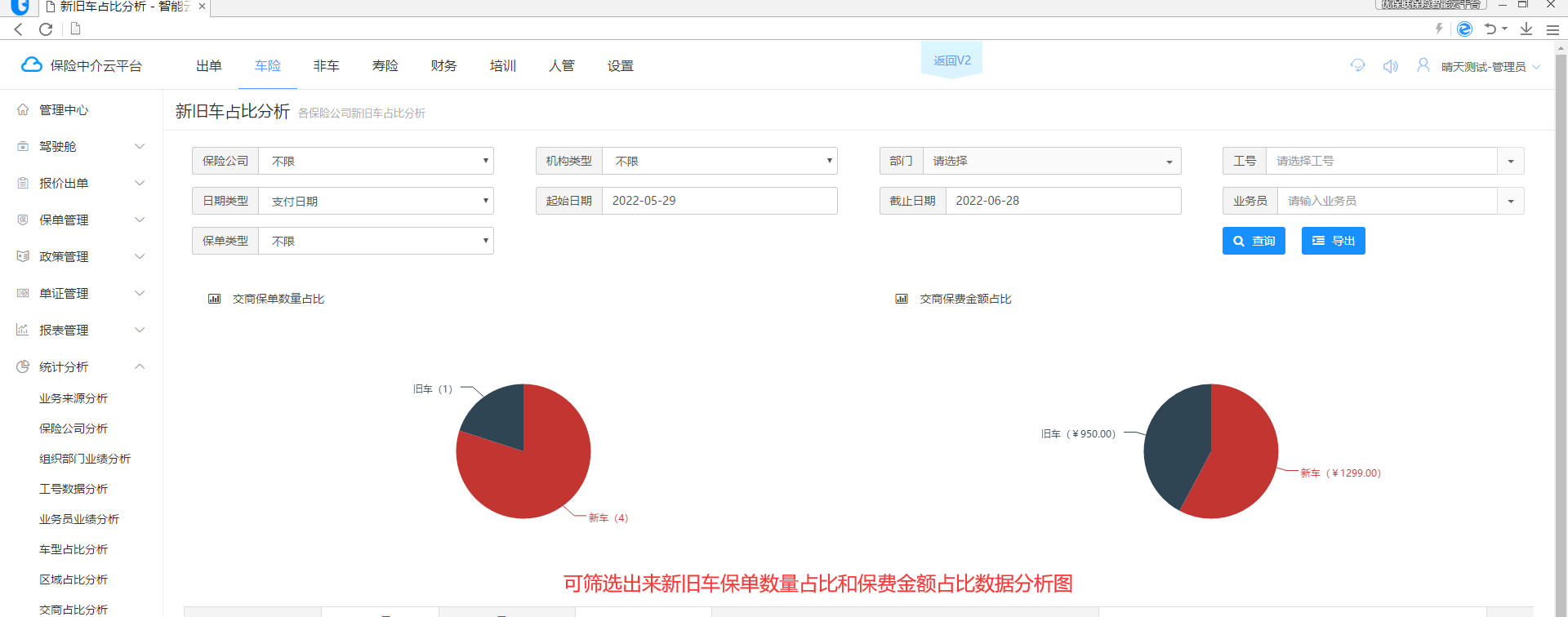Click the 管理中心 home icon

tap(23, 109)
